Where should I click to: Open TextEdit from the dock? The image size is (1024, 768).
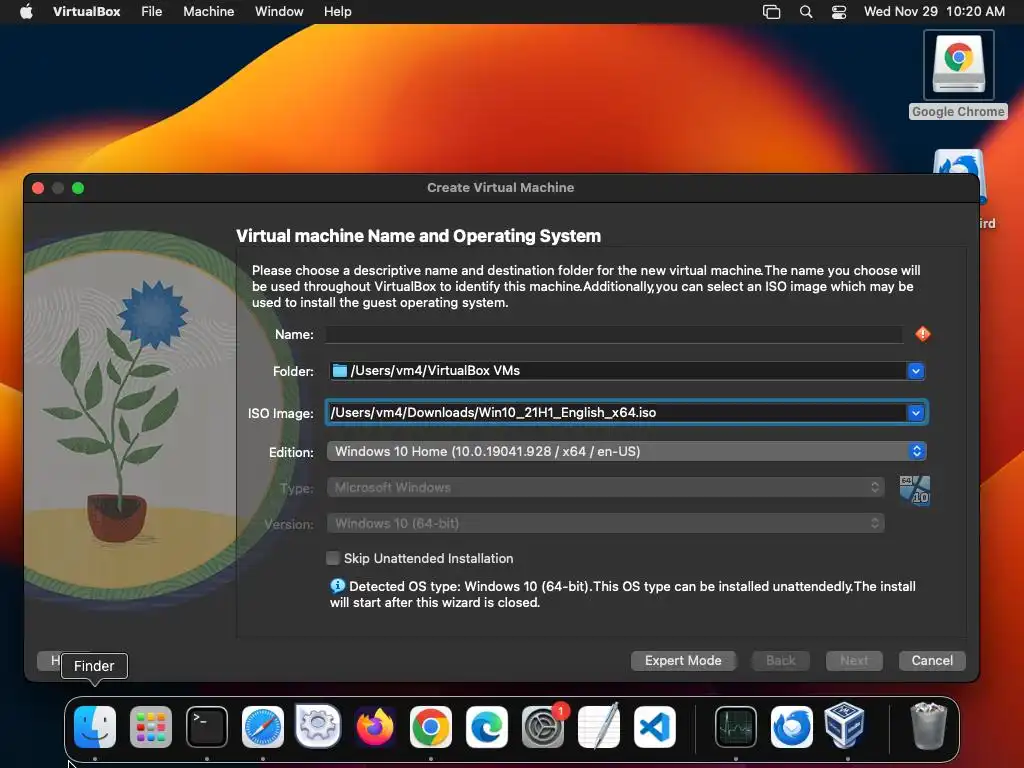pyautogui.click(x=599, y=726)
